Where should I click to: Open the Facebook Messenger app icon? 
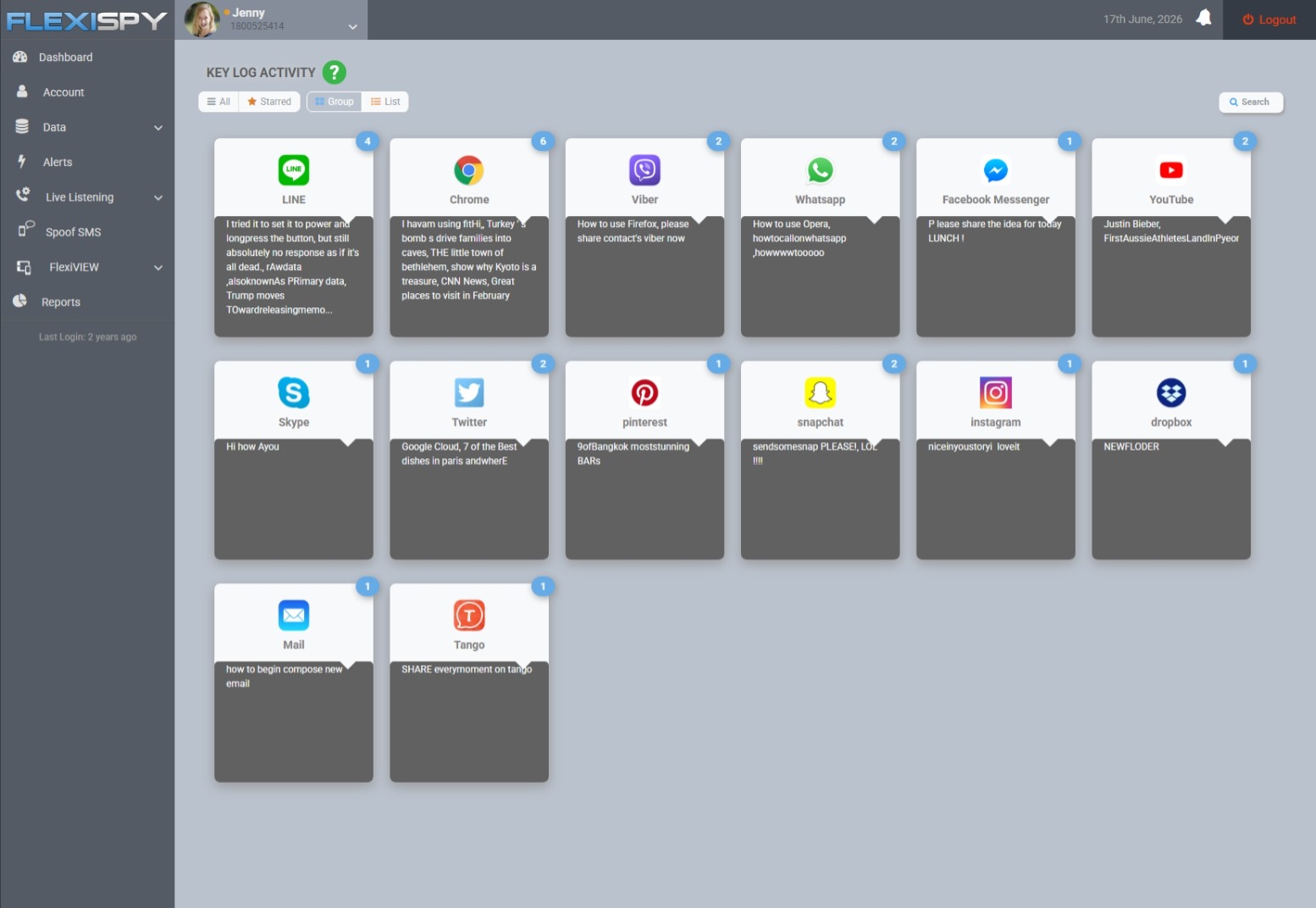tap(996, 170)
